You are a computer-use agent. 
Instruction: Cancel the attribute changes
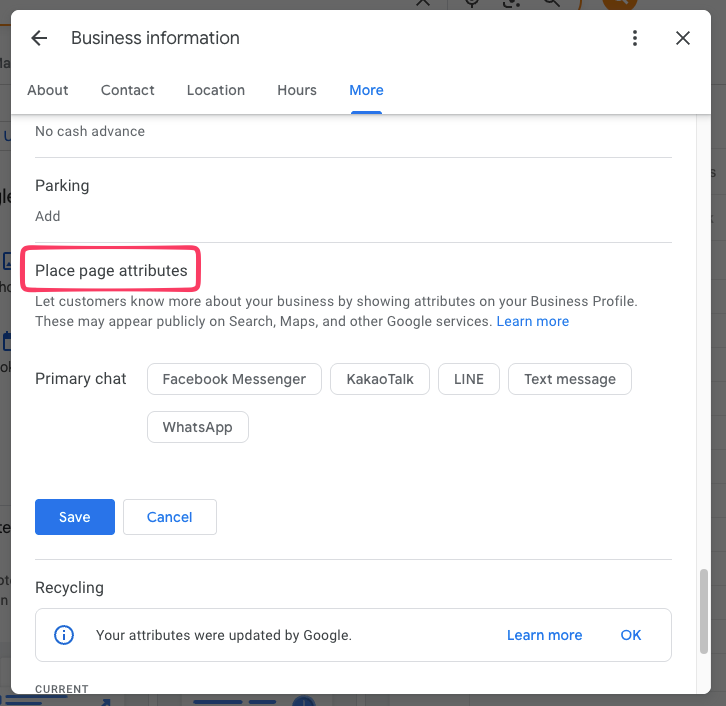(170, 517)
